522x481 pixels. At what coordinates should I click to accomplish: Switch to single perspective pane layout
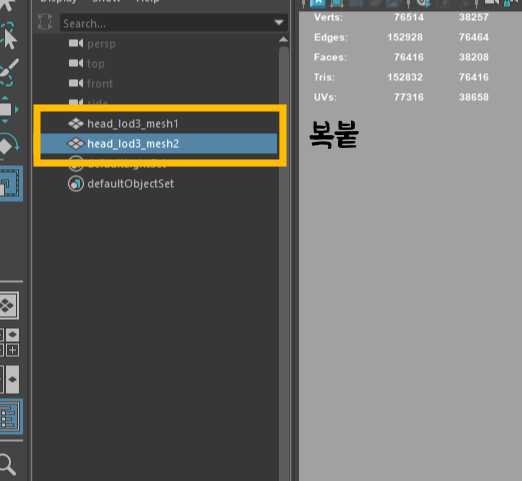click(9, 305)
